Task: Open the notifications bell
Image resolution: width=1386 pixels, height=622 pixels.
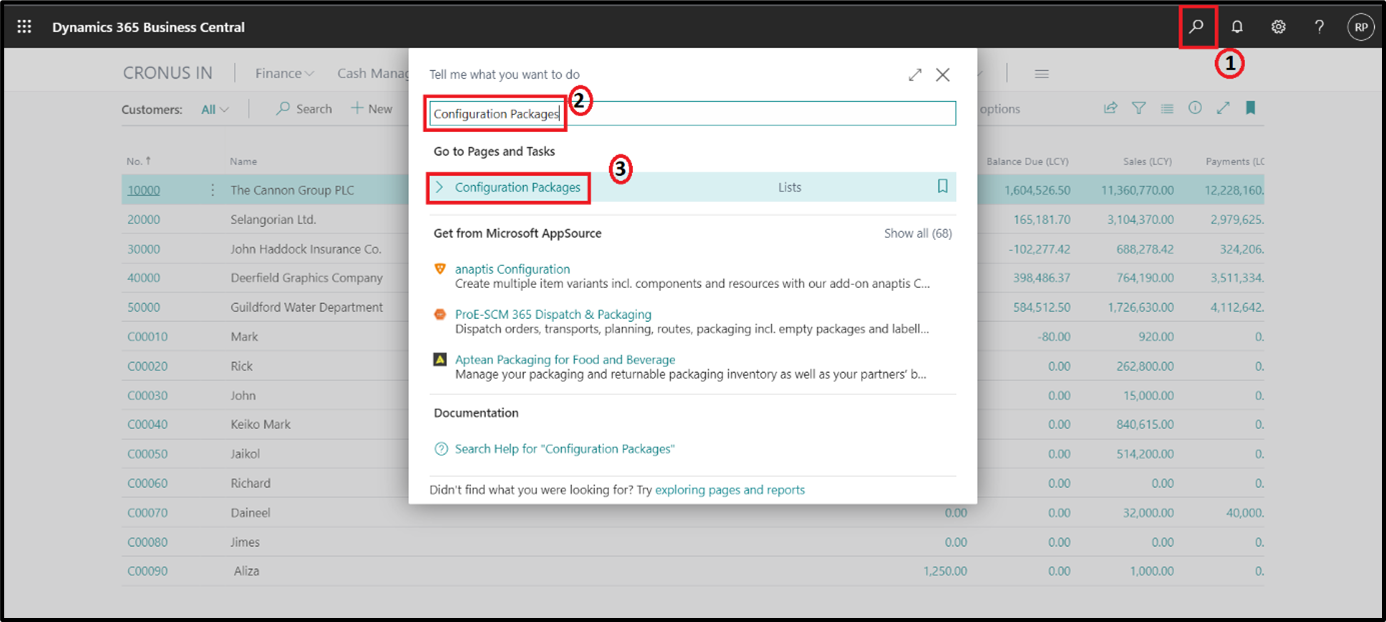Action: tap(1237, 27)
